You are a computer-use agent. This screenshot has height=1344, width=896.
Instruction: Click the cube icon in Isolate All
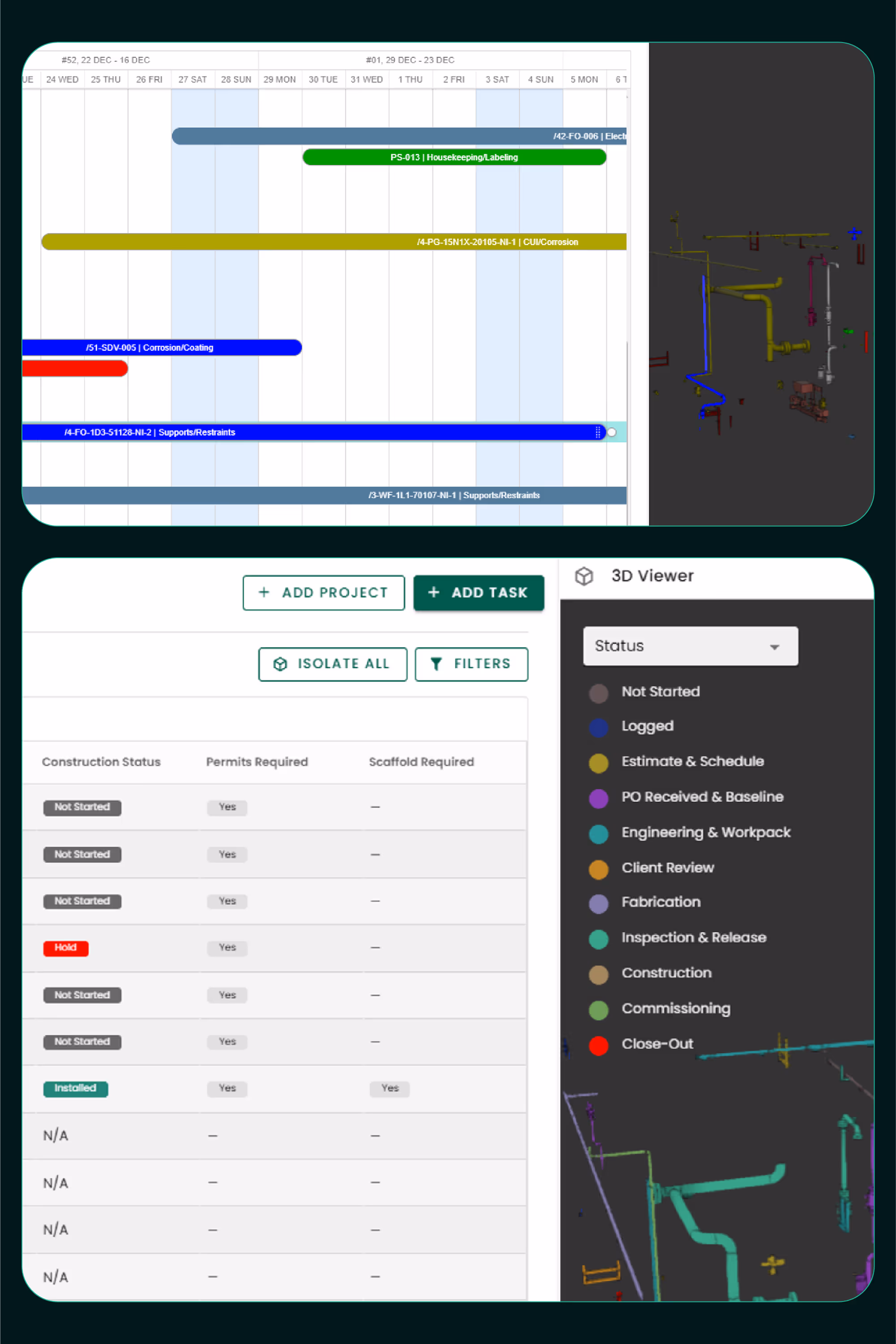tap(280, 663)
